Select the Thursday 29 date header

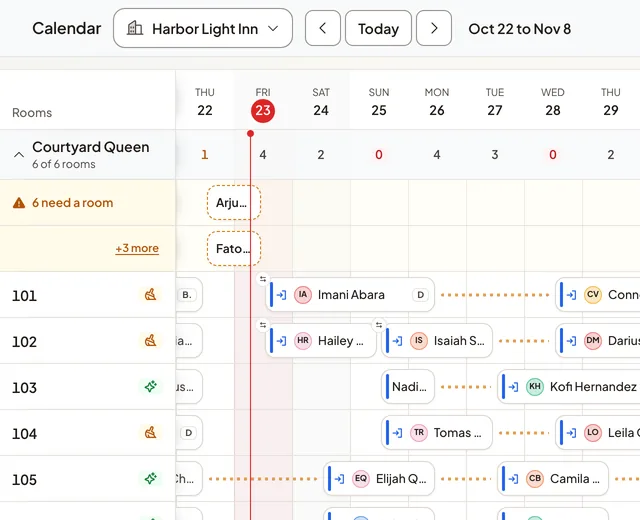click(611, 102)
